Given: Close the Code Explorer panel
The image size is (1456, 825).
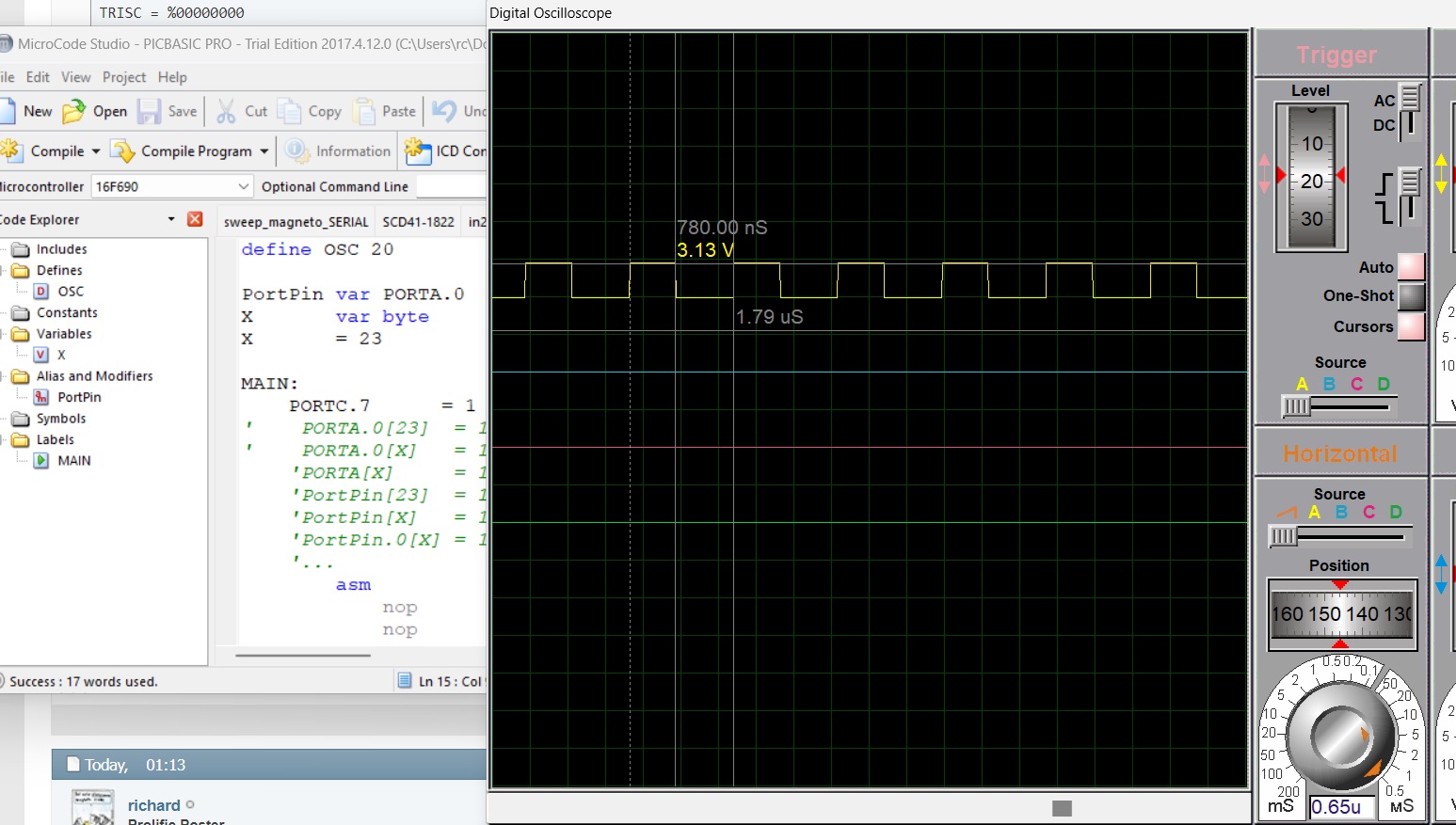Looking at the screenshot, I should [195, 219].
